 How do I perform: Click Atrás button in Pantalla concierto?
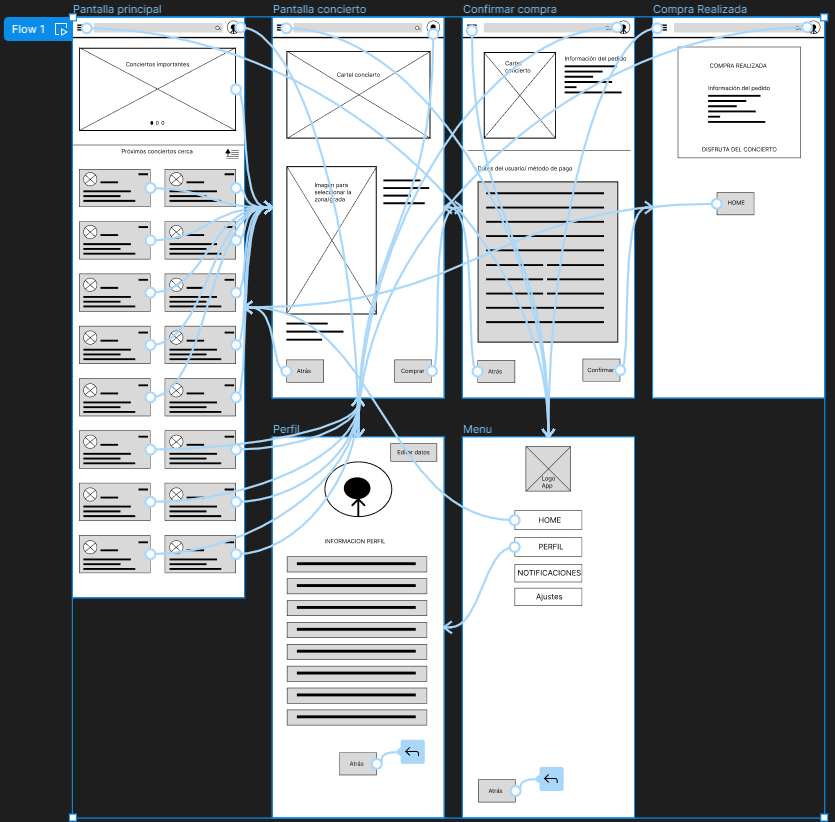click(304, 371)
